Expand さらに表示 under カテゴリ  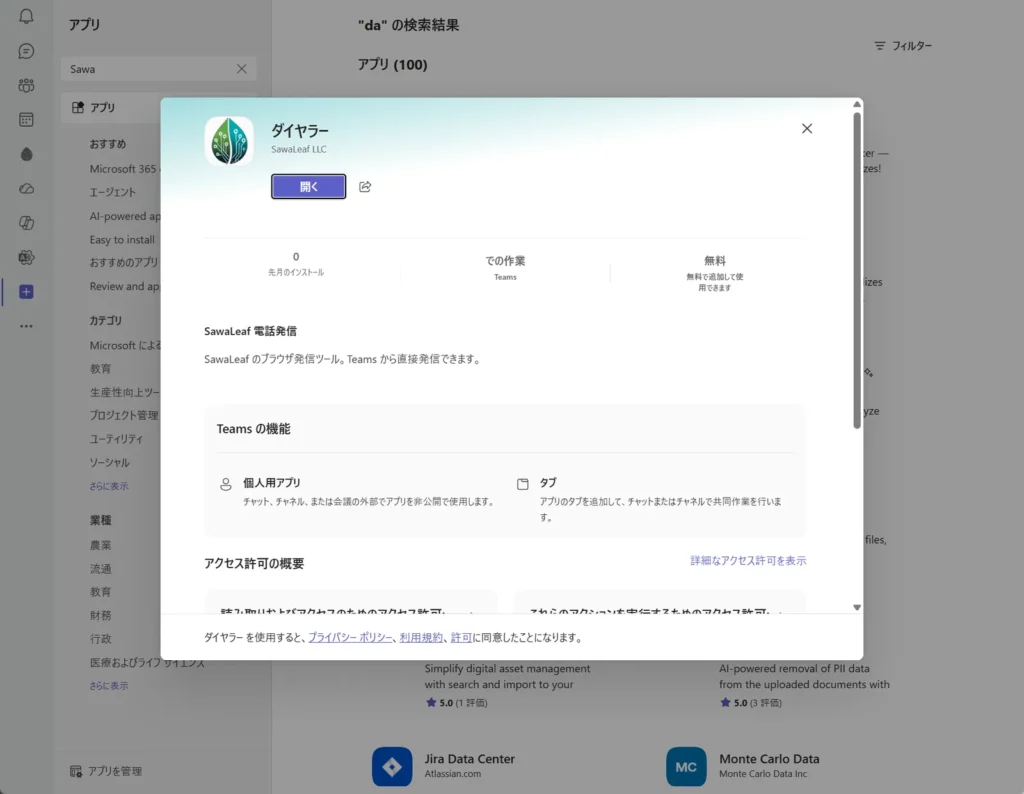(x=108, y=486)
